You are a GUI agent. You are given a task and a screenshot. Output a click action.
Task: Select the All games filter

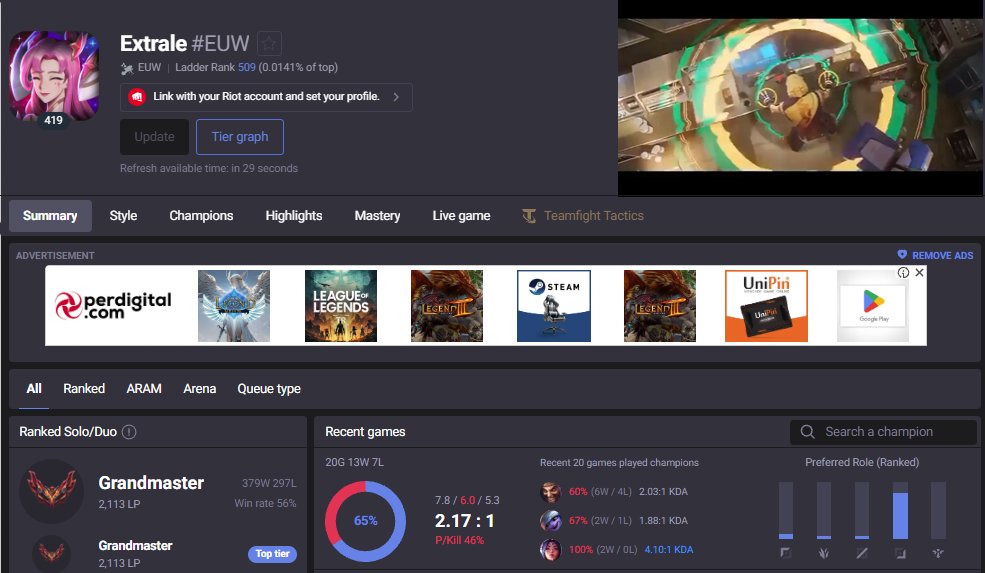tap(34, 389)
